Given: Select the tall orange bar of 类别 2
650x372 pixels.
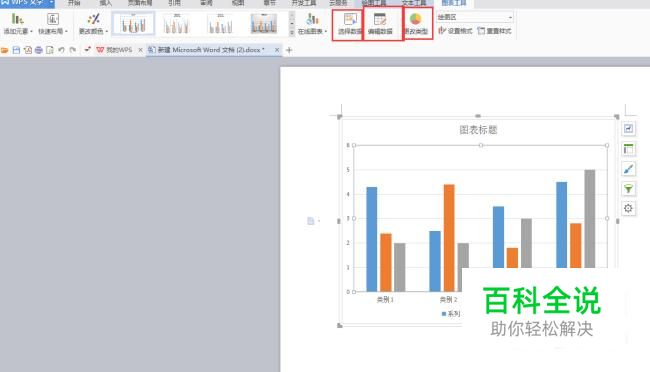Looking at the screenshot, I should pos(449,238).
